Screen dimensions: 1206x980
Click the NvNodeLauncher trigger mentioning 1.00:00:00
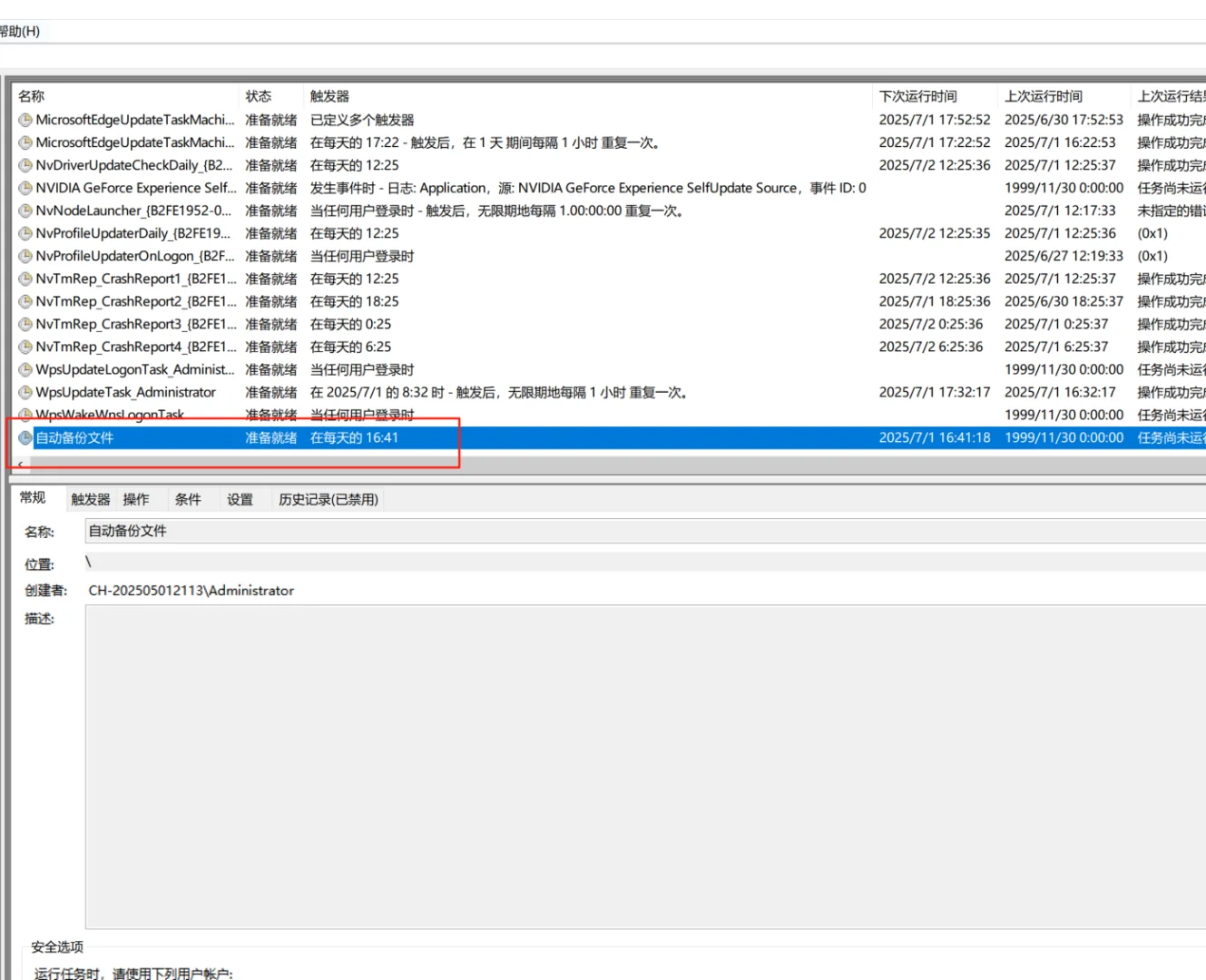tap(497, 211)
